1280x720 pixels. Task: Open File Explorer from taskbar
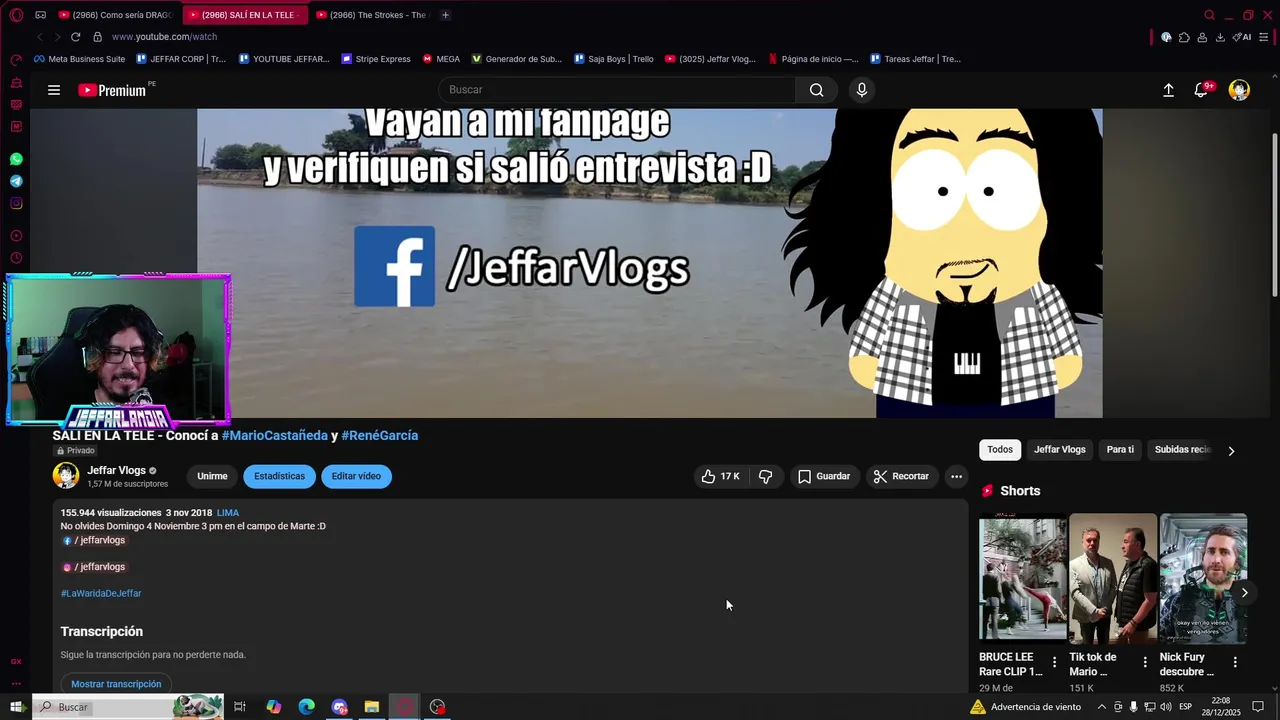372,707
